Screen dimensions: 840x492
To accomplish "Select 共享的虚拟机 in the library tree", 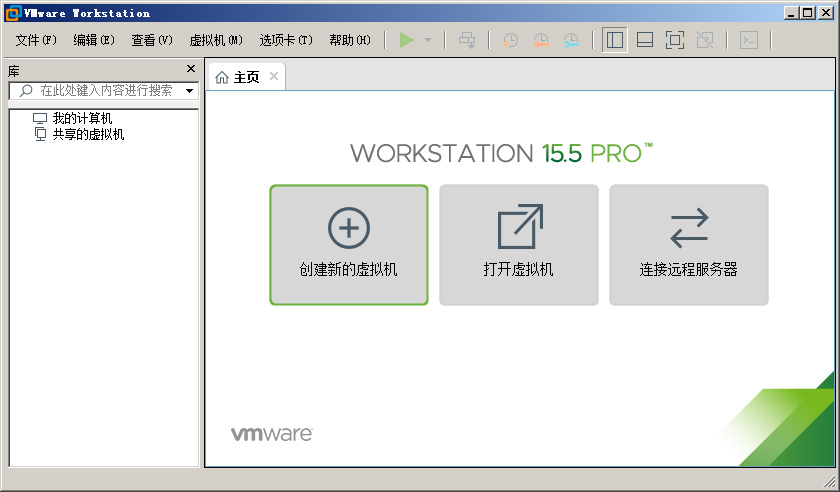I will pyautogui.click(x=88, y=134).
